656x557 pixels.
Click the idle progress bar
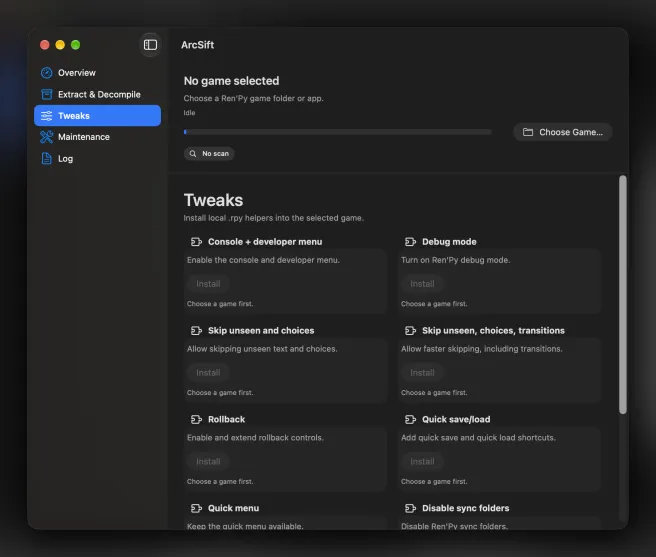(338, 132)
